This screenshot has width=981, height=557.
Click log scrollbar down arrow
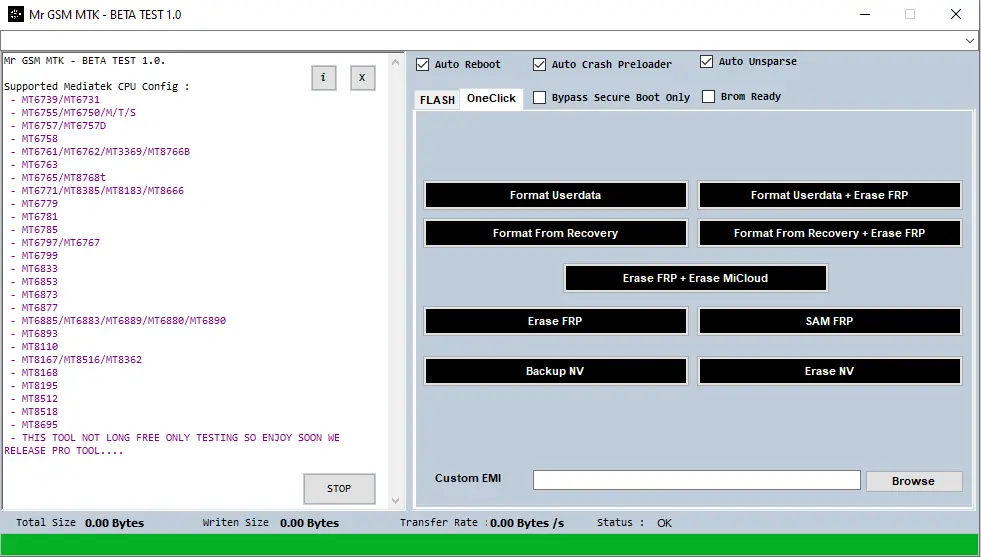395,501
